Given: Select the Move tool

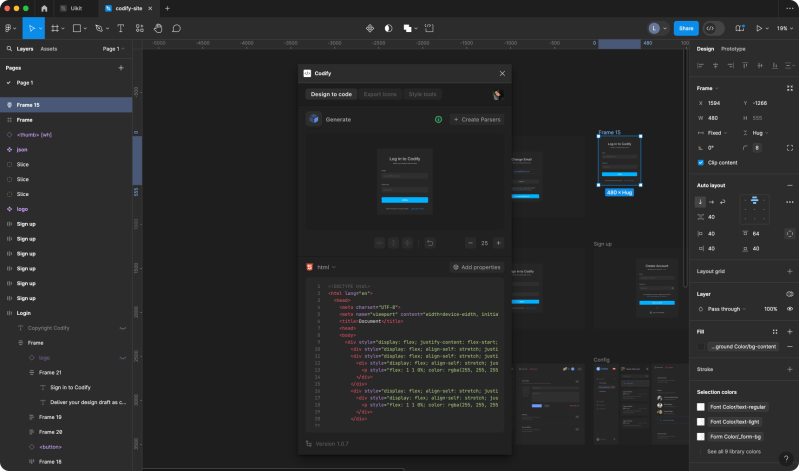Looking at the screenshot, I should pos(32,29).
